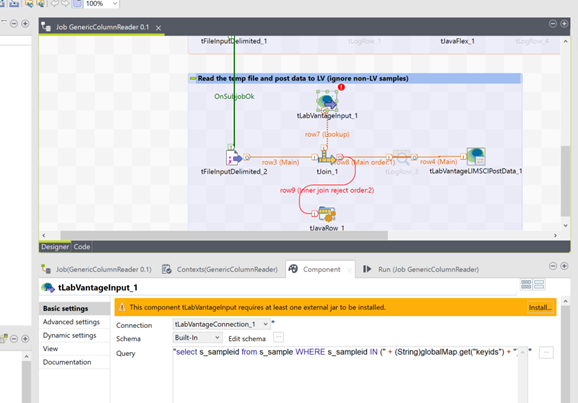Maximize the job designer editor area

tap(564, 24)
